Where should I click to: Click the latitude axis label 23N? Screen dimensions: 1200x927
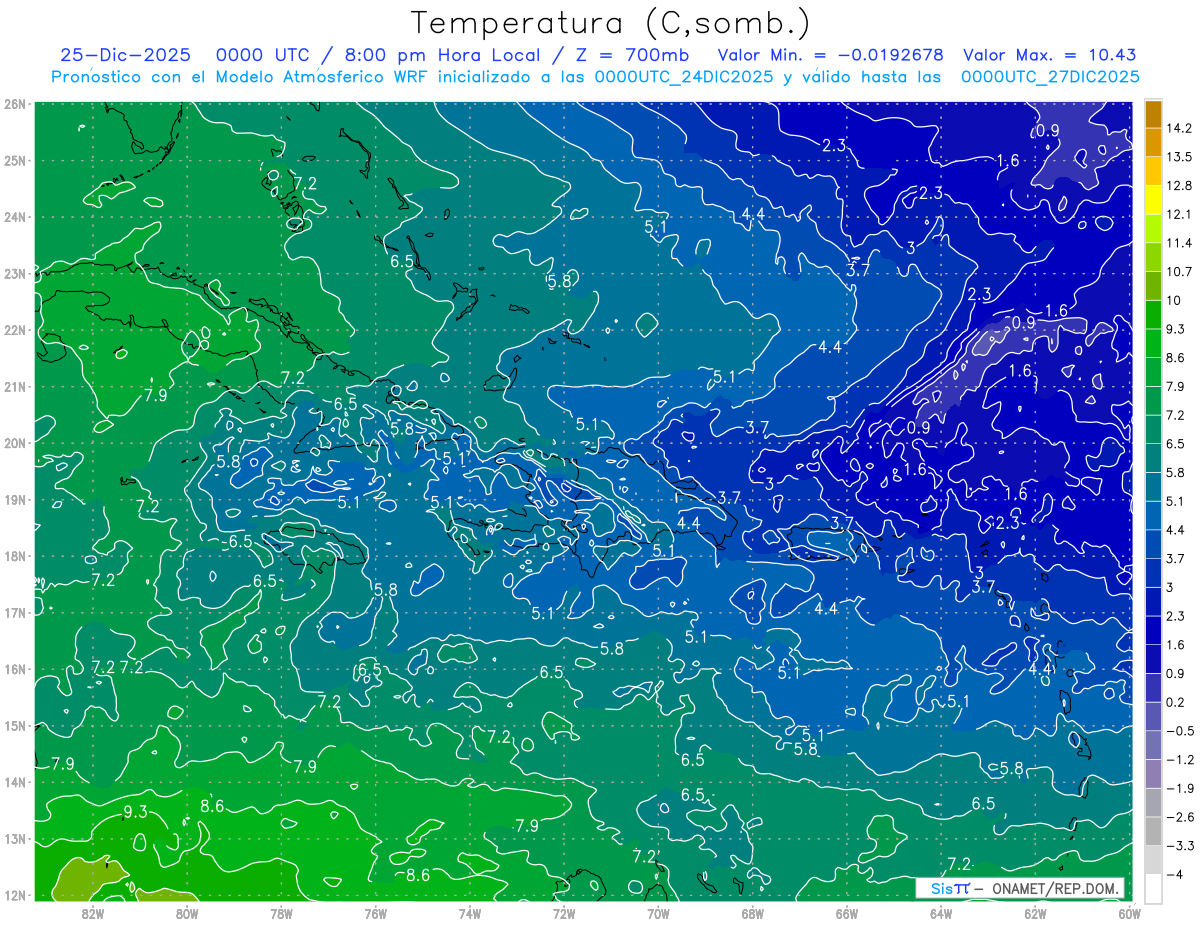coord(14,273)
